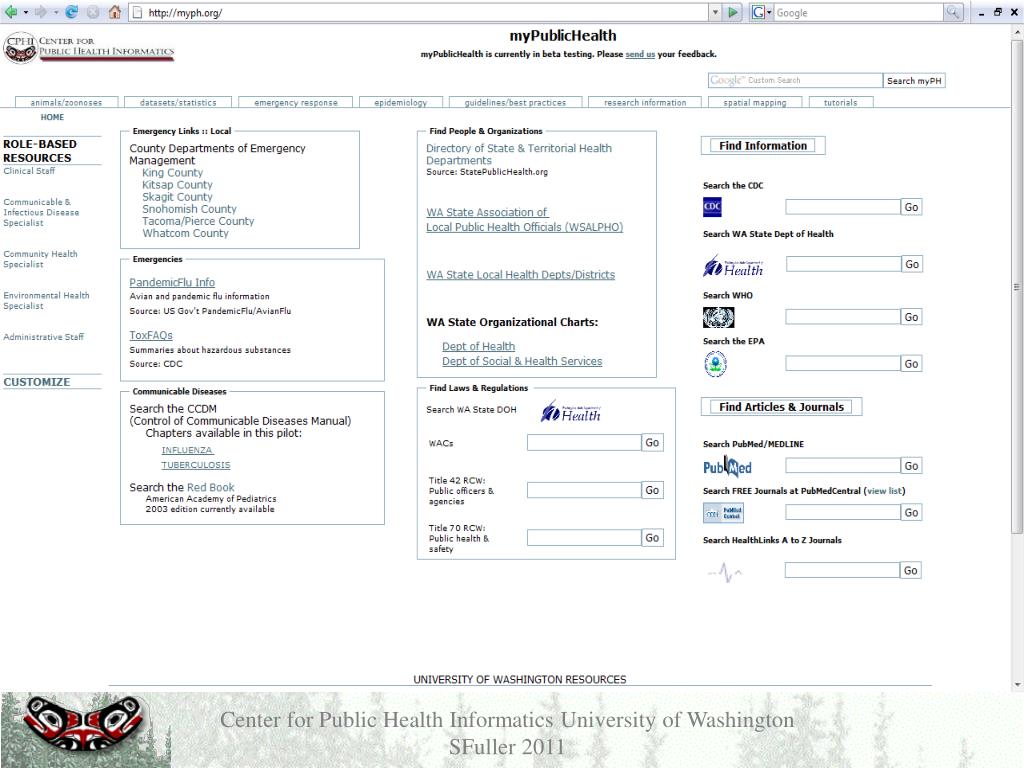Click Go for Search HealthLinks A to Z Journals
1024x768 pixels.
coord(910,570)
